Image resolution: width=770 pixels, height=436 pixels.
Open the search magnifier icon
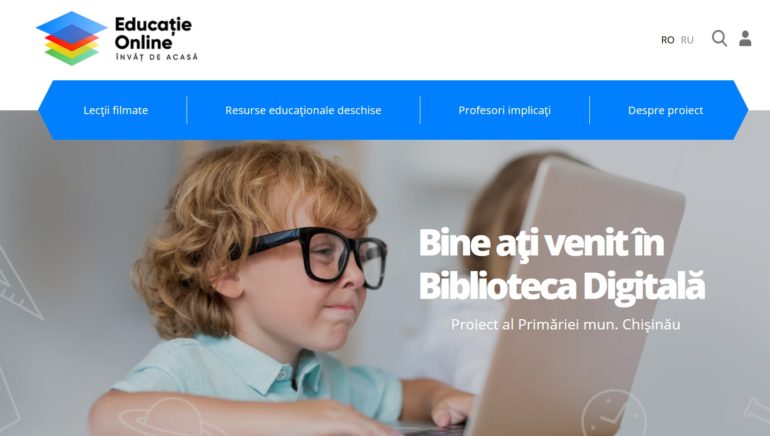(x=719, y=38)
